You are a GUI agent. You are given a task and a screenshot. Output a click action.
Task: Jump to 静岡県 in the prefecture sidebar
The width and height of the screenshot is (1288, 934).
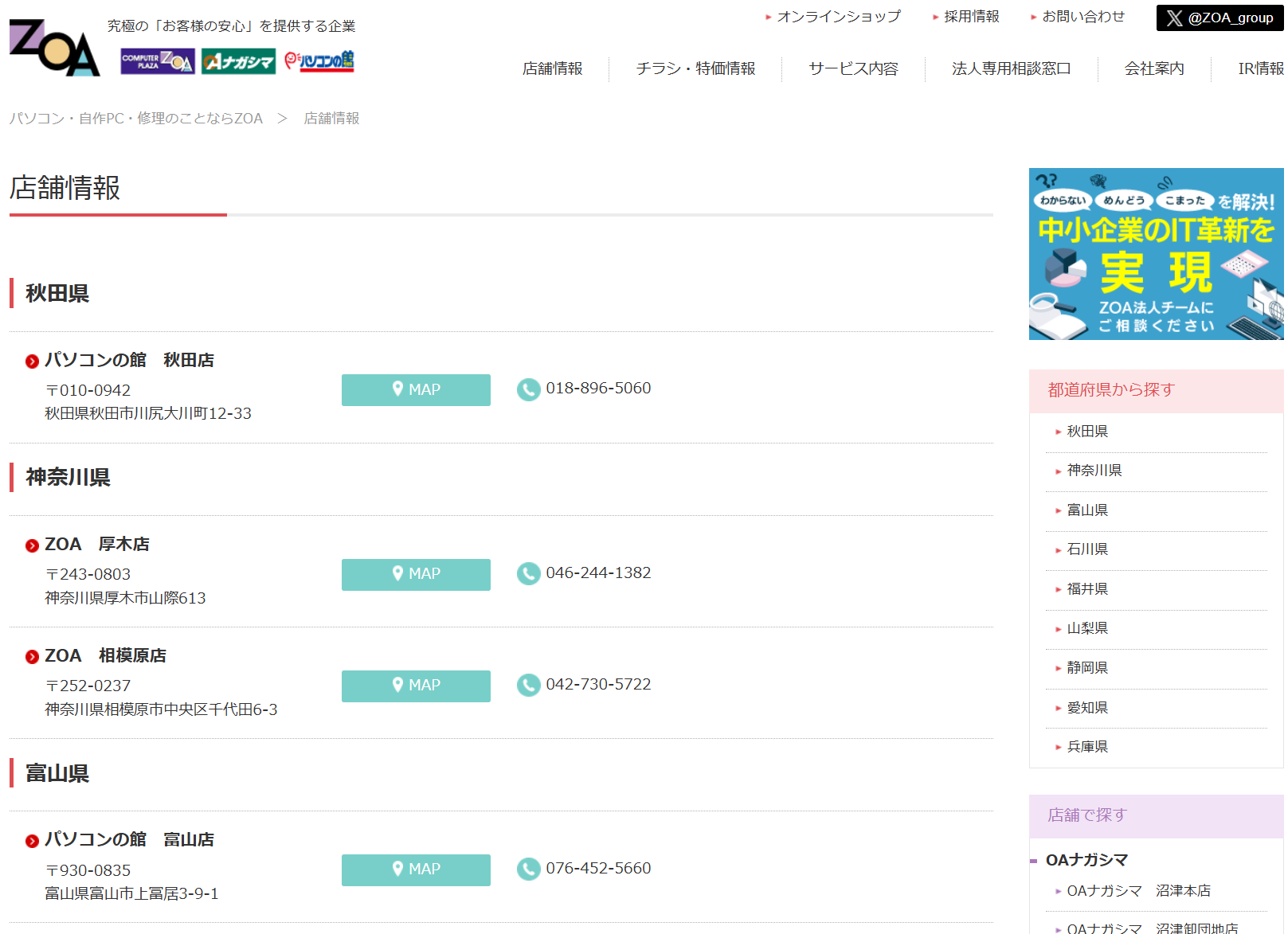[1087, 668]
